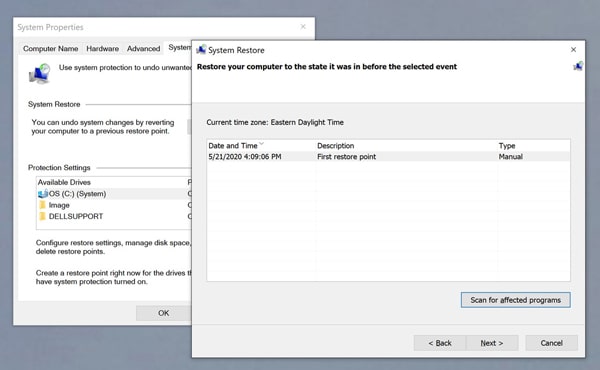Click Next in System Restore
Image resolution: width=600 pixels, height=370 pixels.
[x=492, y=343]
